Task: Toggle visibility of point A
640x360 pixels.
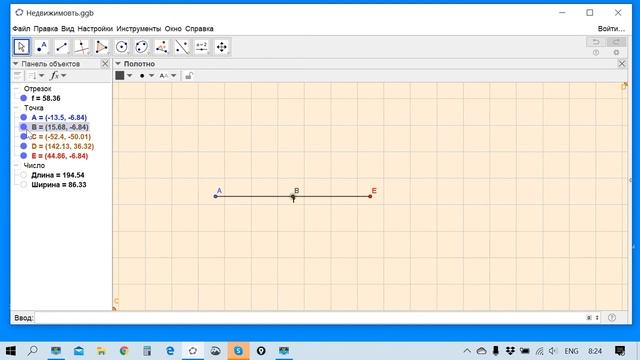Action: tap(24, 118)
